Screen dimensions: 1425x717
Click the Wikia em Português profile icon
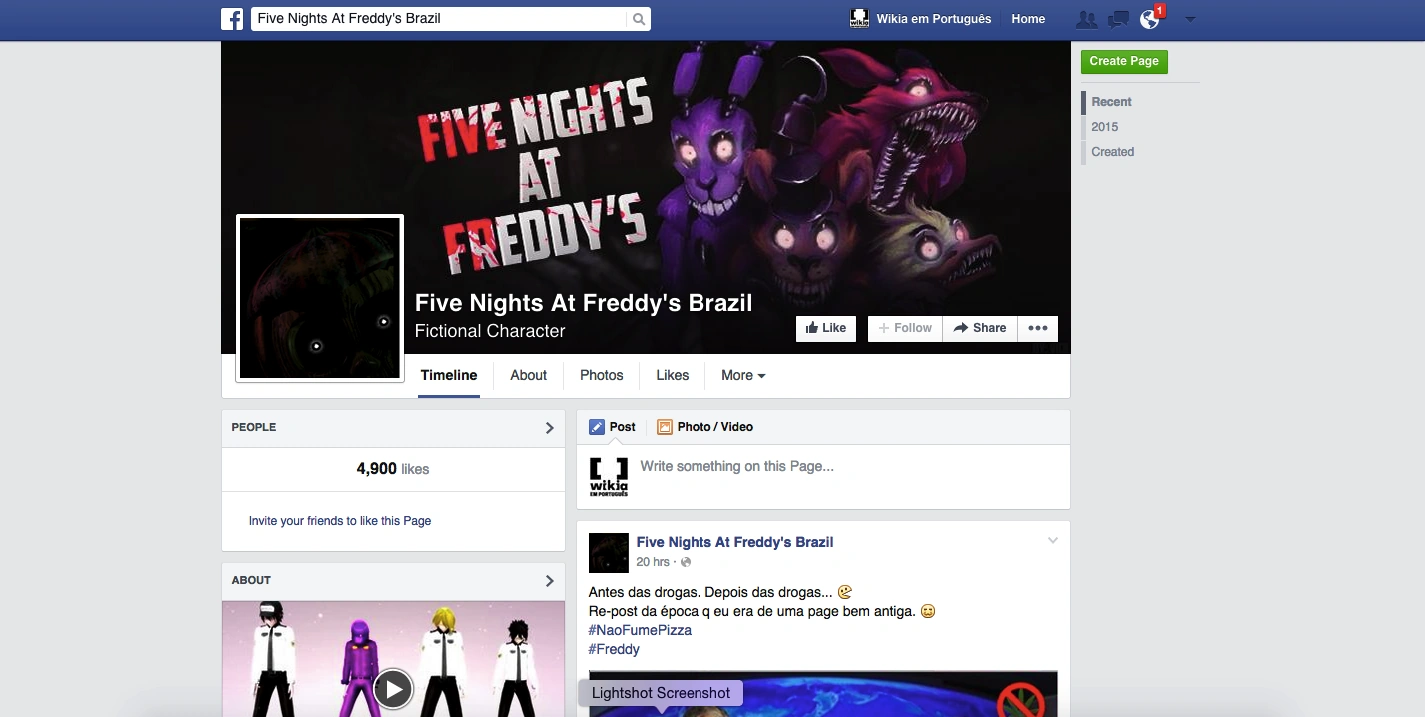tap(859, 19)
